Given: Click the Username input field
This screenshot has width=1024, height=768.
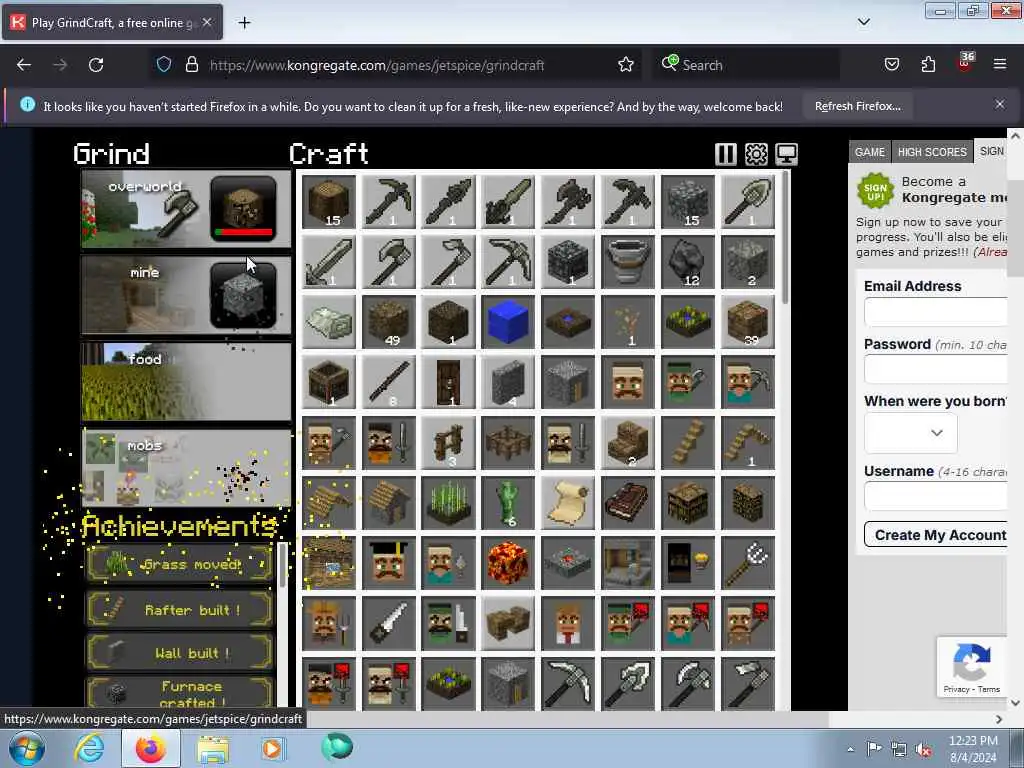Looking at the screenshot, I should tap(935, 496).
